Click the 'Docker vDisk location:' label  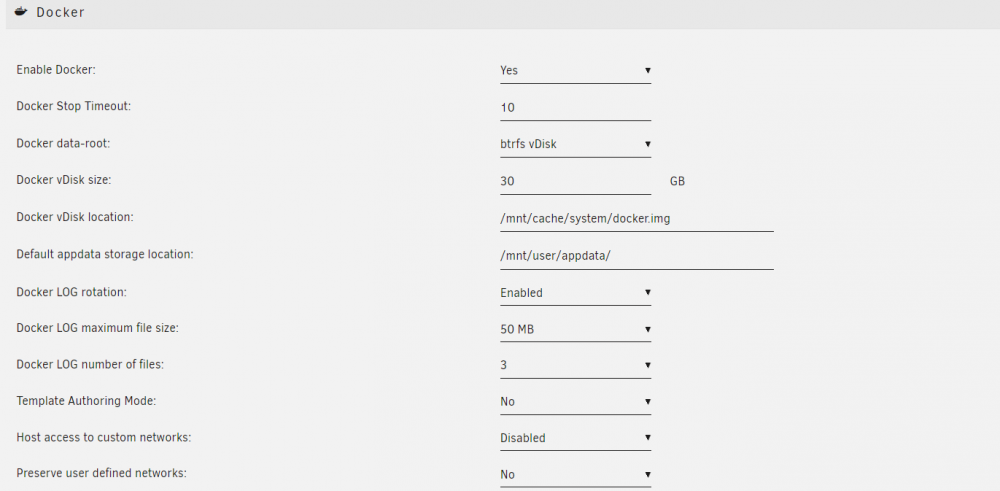point(75,217)
